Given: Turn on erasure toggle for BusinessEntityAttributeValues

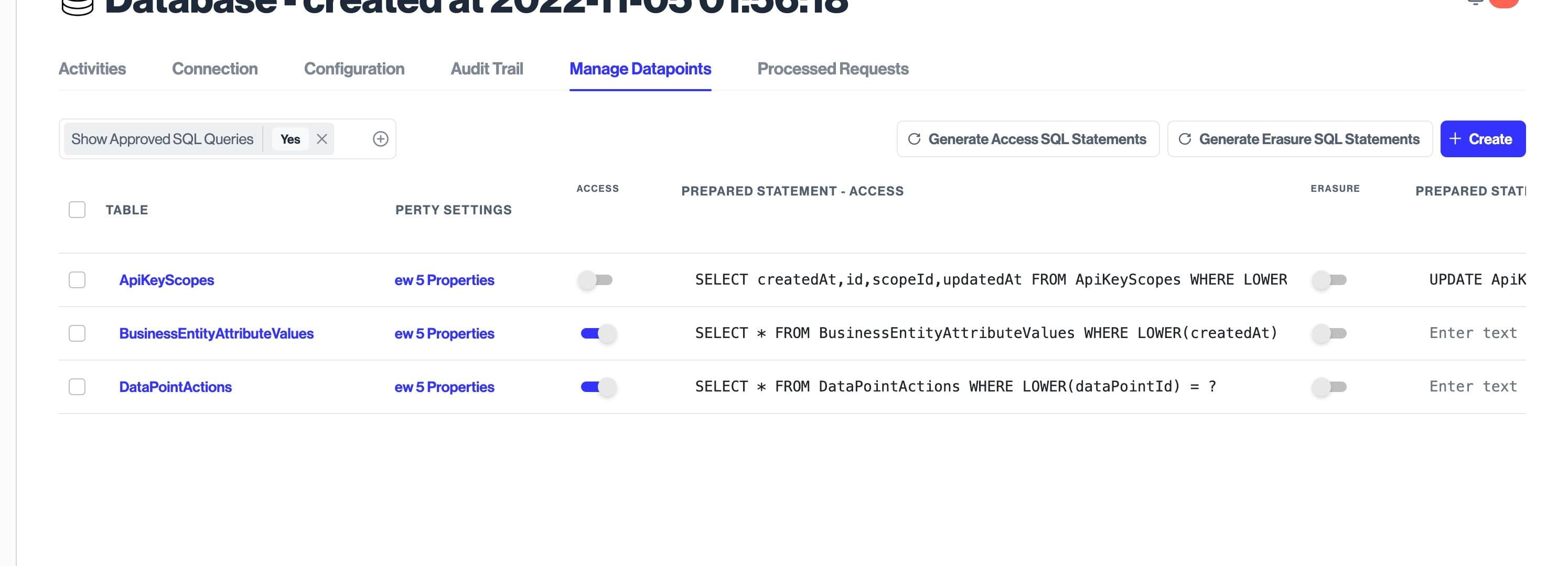Looking at the screenshot, I should pos(1329,333).
